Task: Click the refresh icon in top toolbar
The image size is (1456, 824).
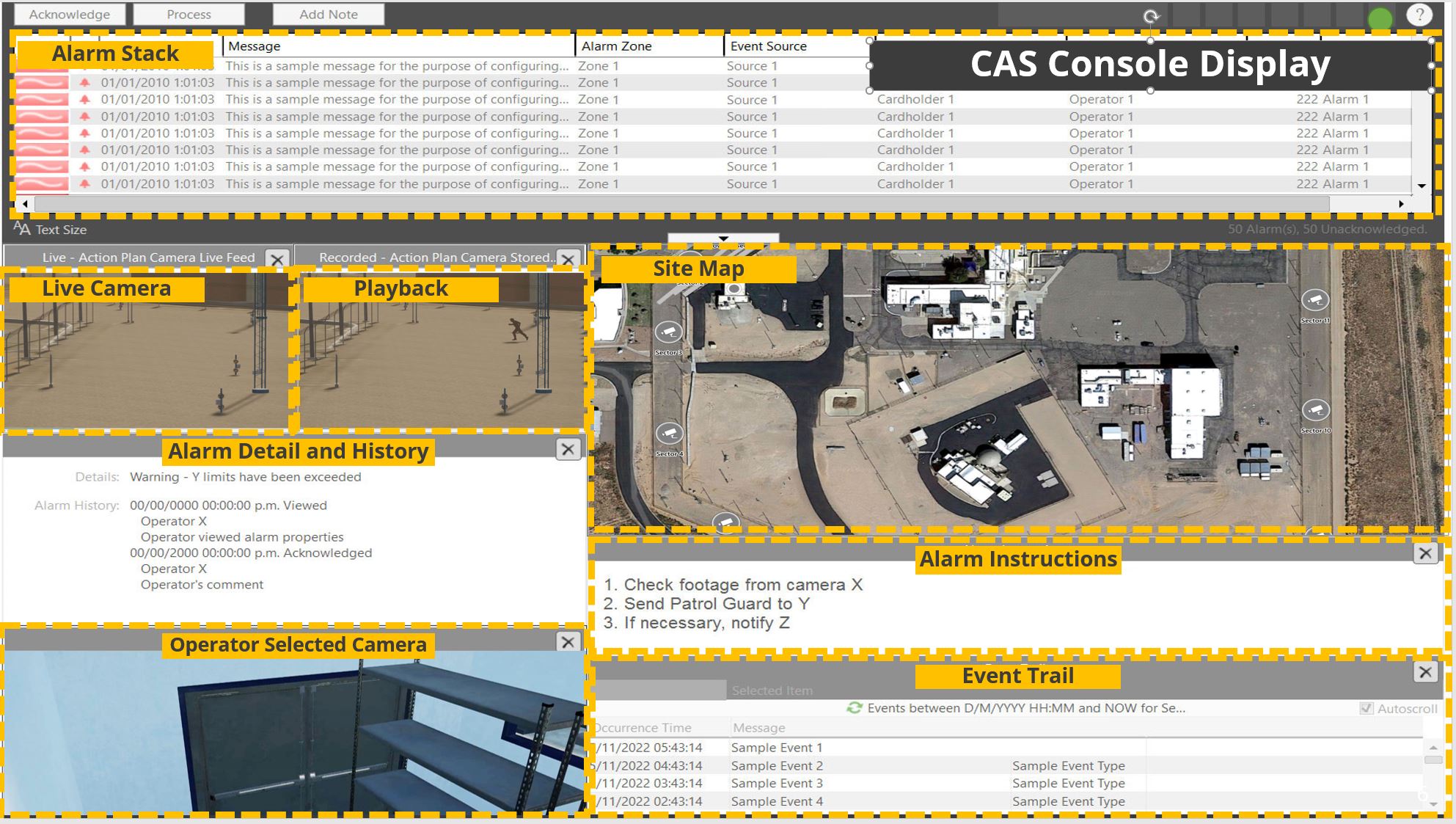Action: (x=1152, y=16)
